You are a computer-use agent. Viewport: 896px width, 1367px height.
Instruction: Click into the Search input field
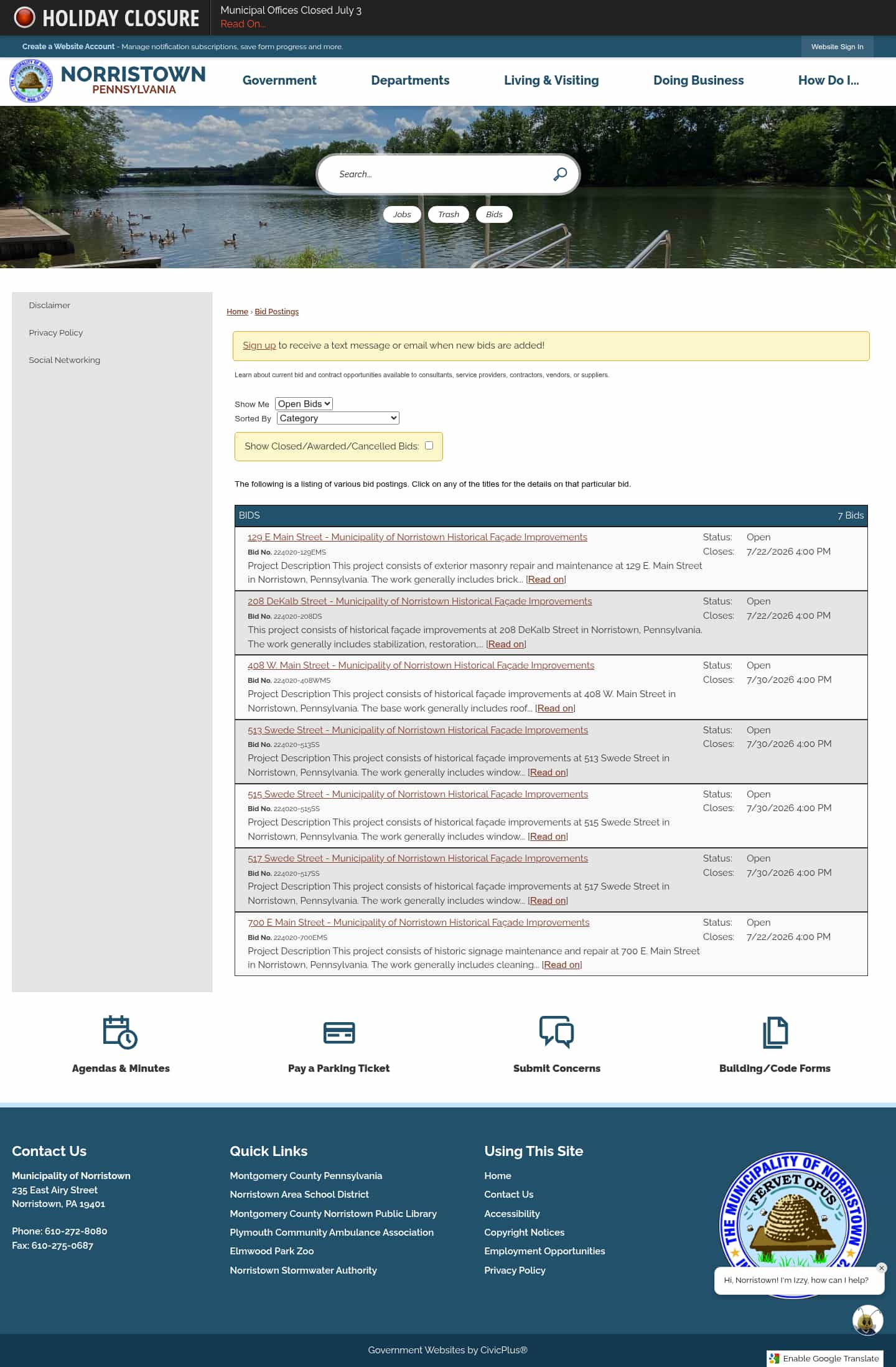pyautogui.click(x=439, y=174)
